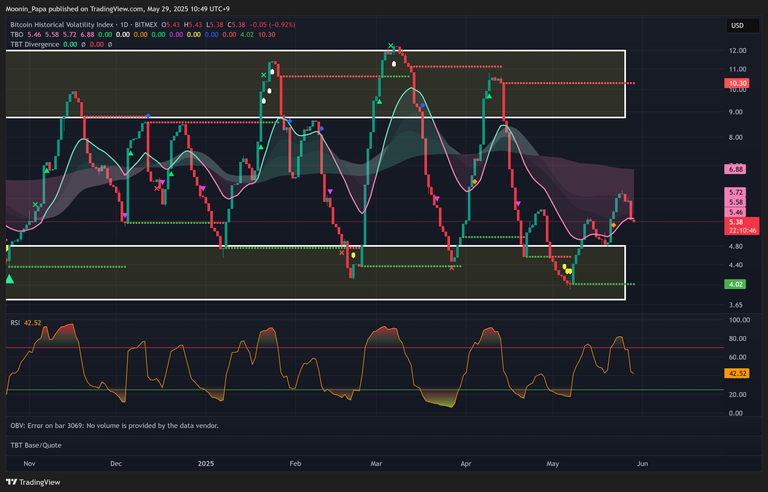Viewport: 768px width, 492px height.
Task: Click the OBV error message text
Action: pos(115,425)
